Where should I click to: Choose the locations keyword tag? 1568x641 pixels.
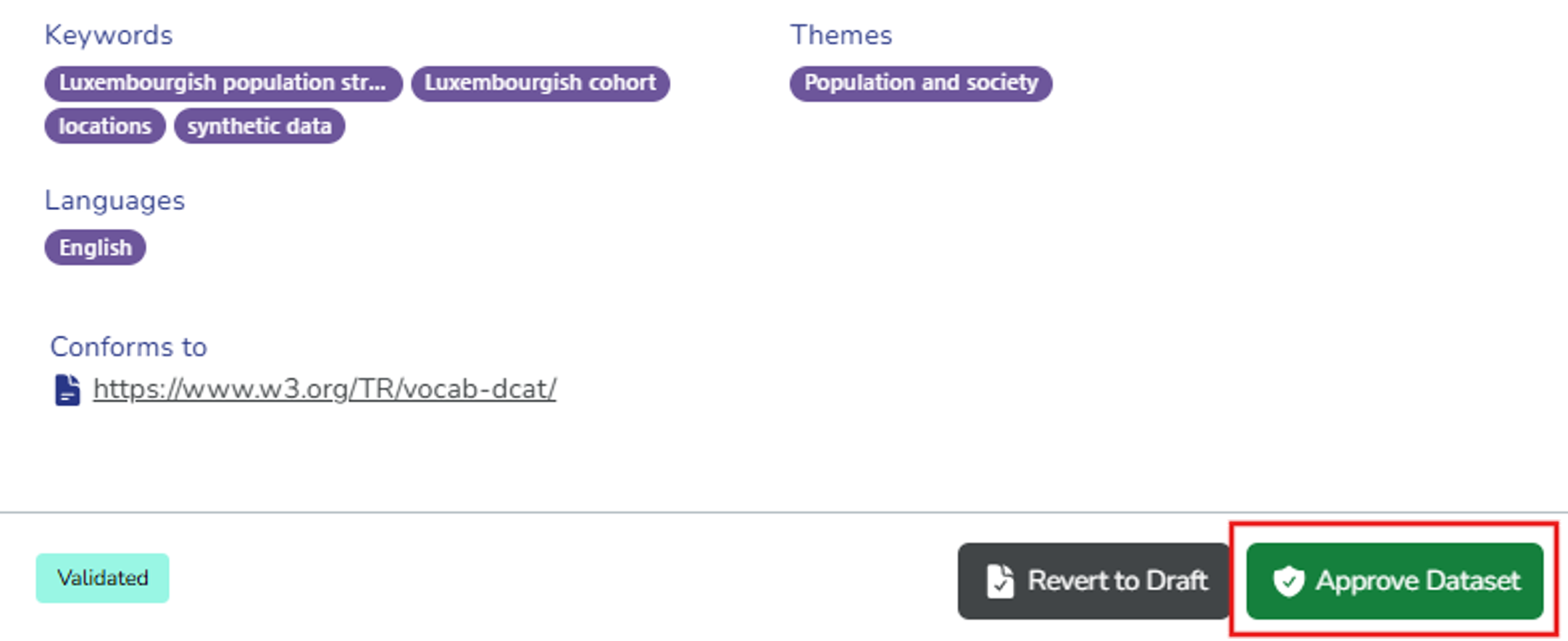pyautogui.click(x=105, y=126)
